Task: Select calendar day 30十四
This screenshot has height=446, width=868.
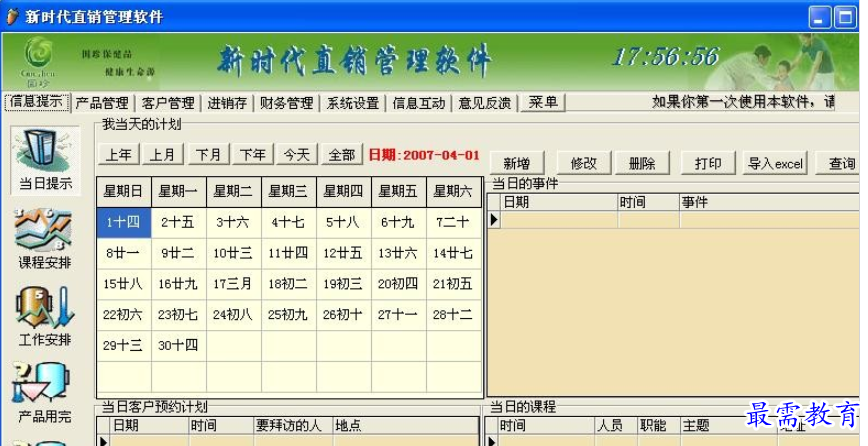Action: (x=178, y=346)
